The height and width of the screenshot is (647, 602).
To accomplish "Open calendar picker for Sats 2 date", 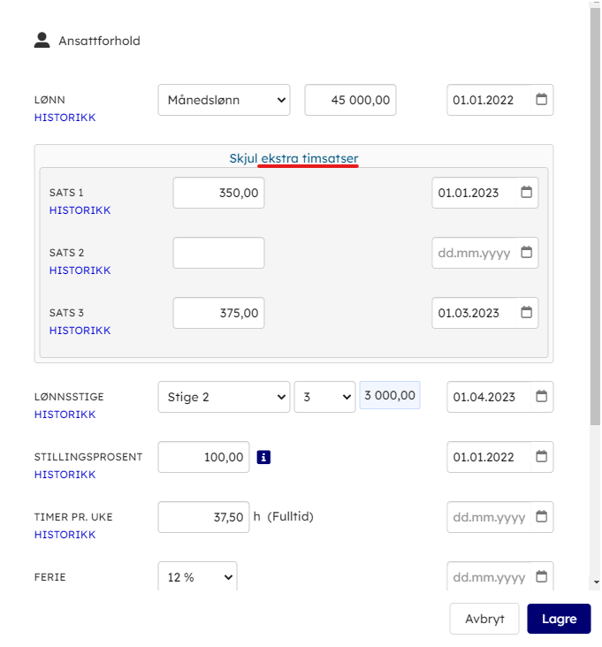I will click(x=526, y=252).
